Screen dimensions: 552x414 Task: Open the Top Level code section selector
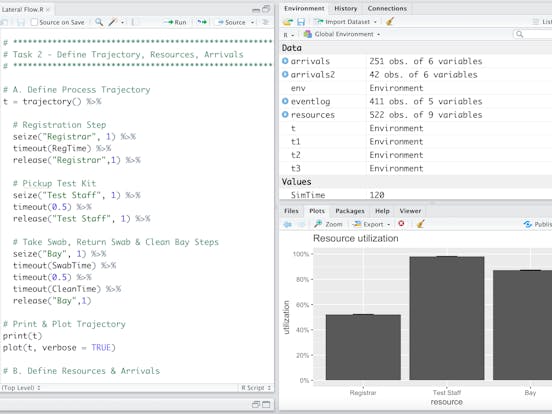coord(21,388)
